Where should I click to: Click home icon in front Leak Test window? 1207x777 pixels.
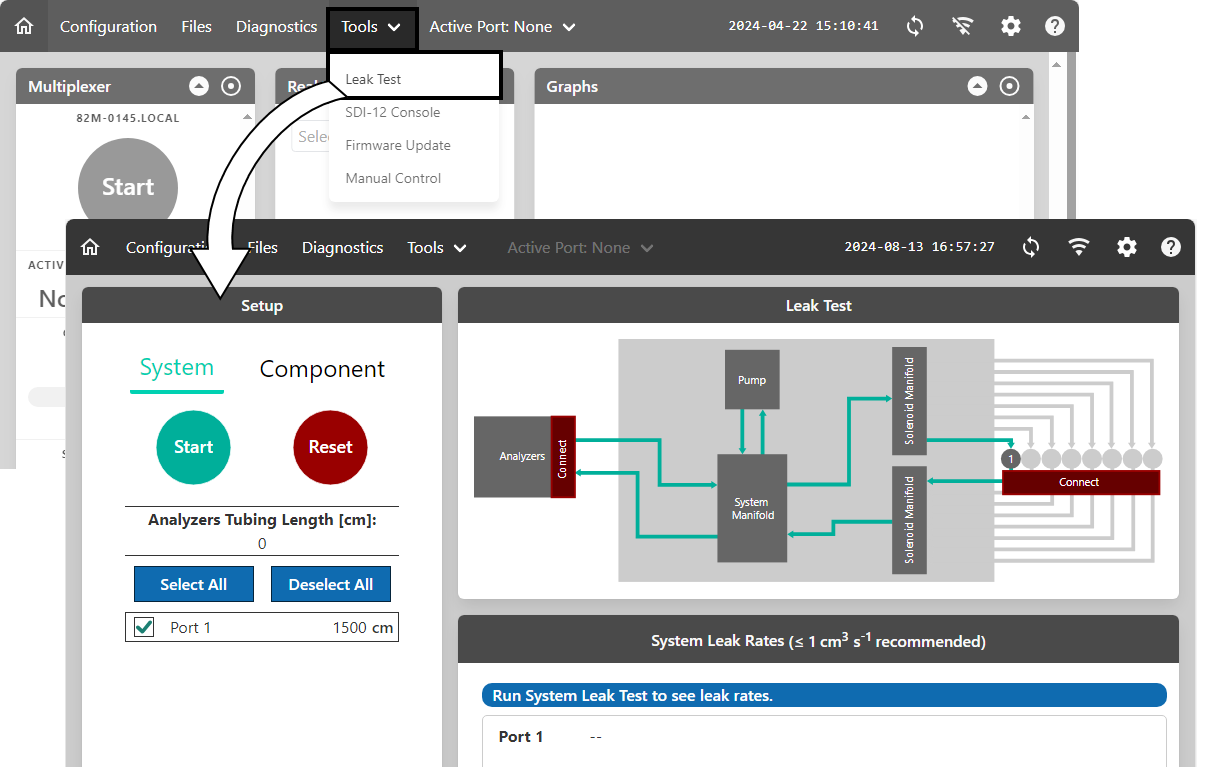[90, 247]
